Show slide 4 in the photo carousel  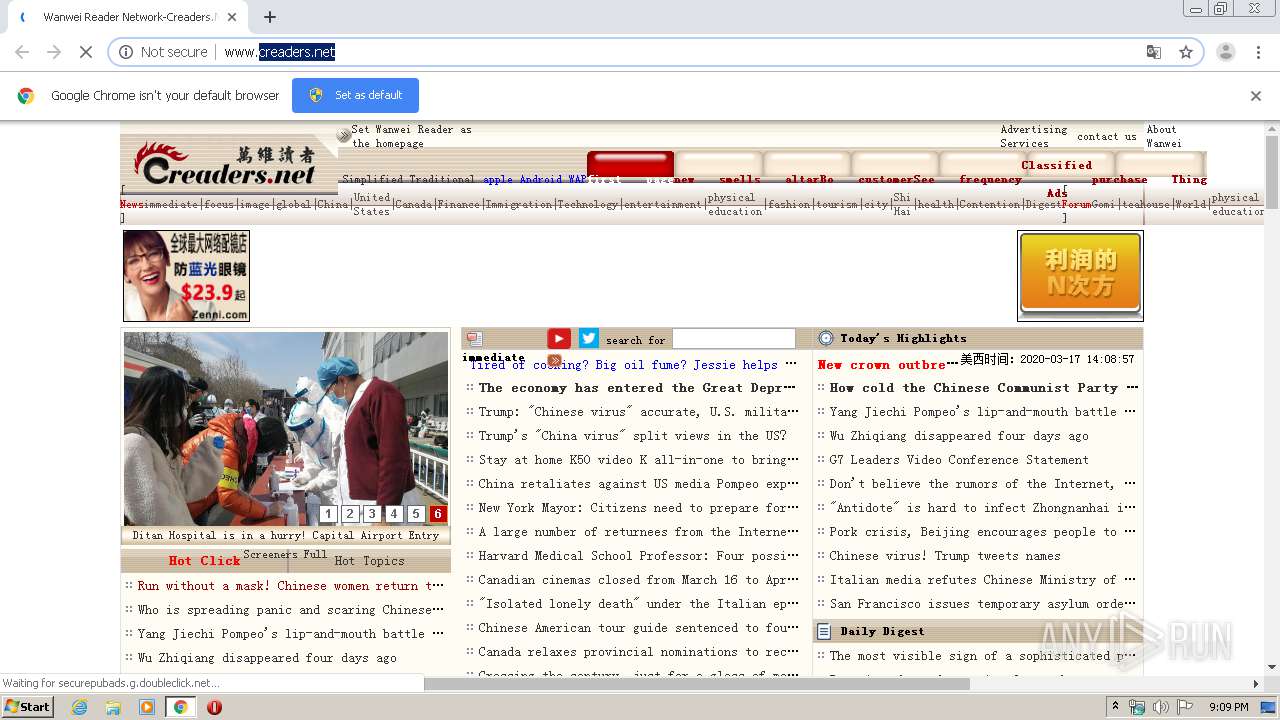(394, 514)
